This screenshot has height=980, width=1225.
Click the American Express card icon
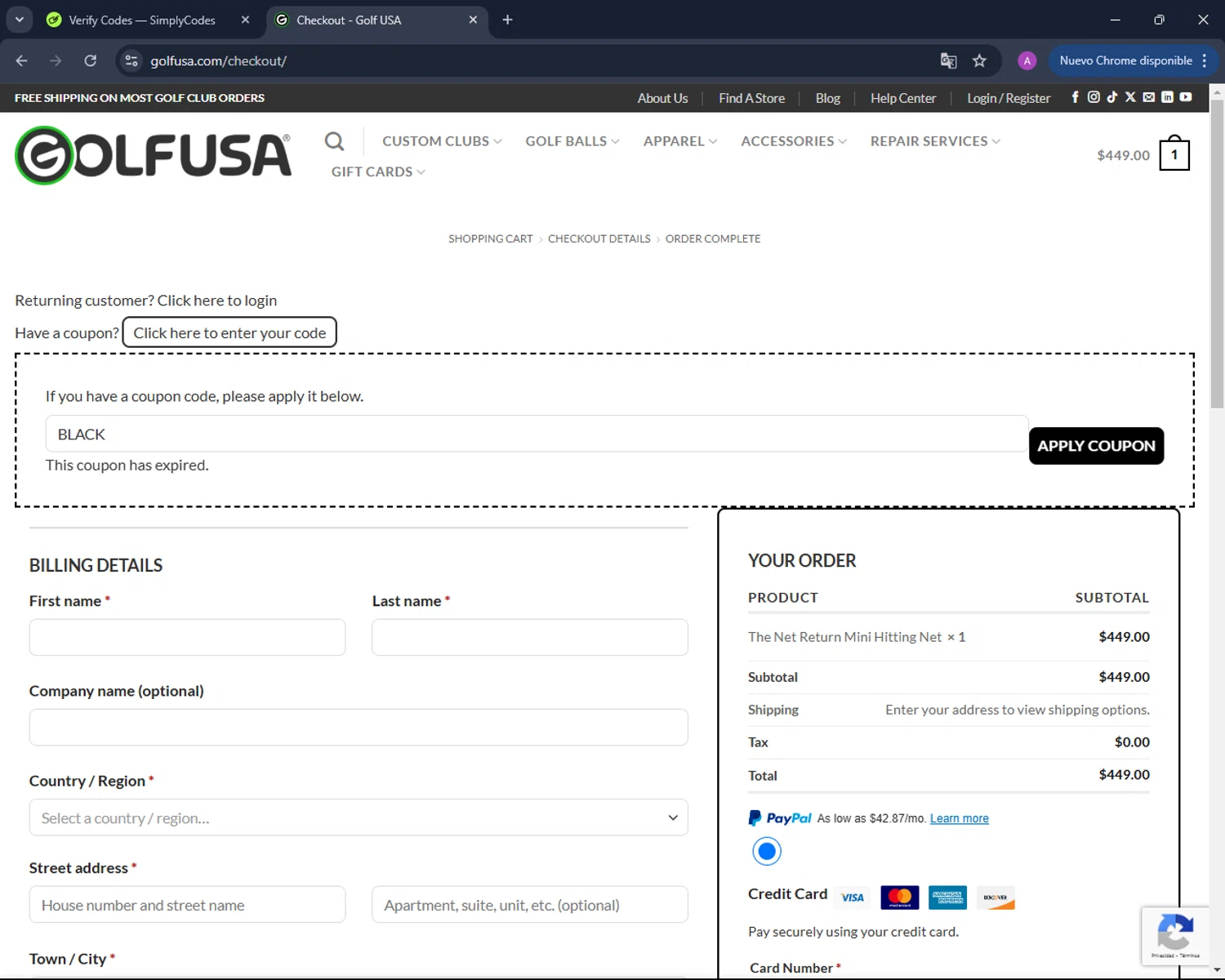[947, 898]
